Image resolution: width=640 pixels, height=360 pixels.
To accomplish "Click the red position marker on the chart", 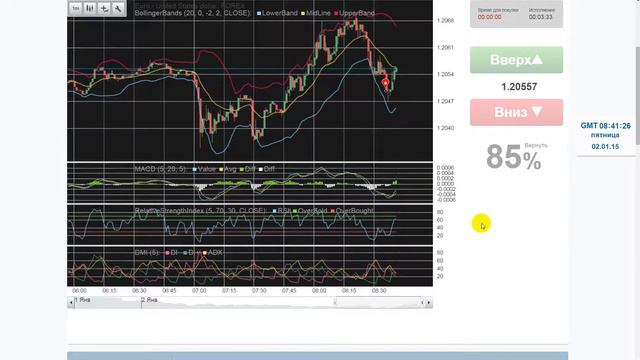I will click(x=385, y=83).
